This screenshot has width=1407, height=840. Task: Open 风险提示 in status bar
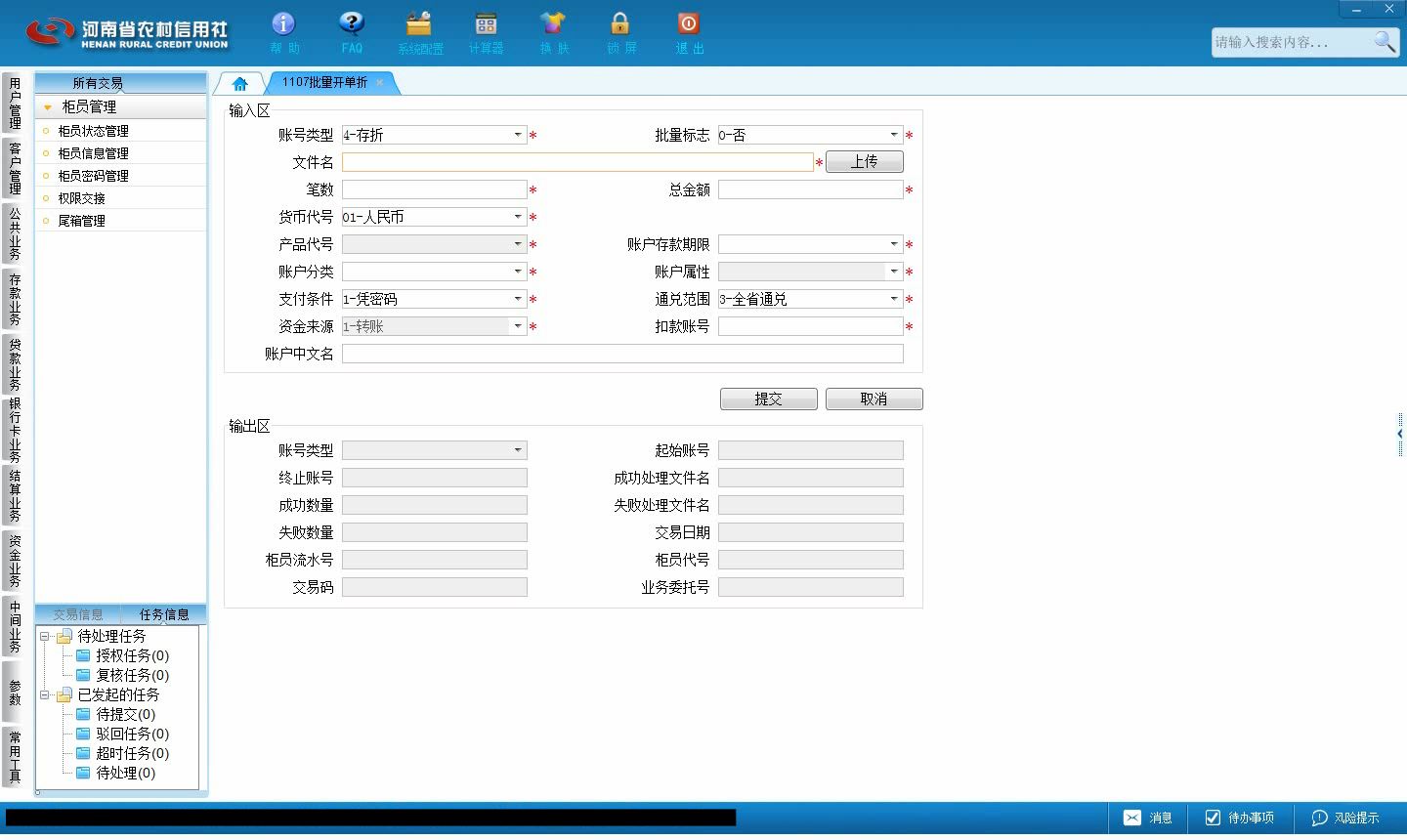[x=1345, y=818]
